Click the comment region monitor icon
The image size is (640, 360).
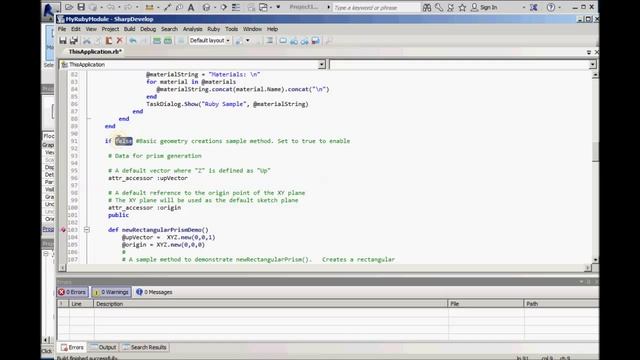(x=282, y=40)
